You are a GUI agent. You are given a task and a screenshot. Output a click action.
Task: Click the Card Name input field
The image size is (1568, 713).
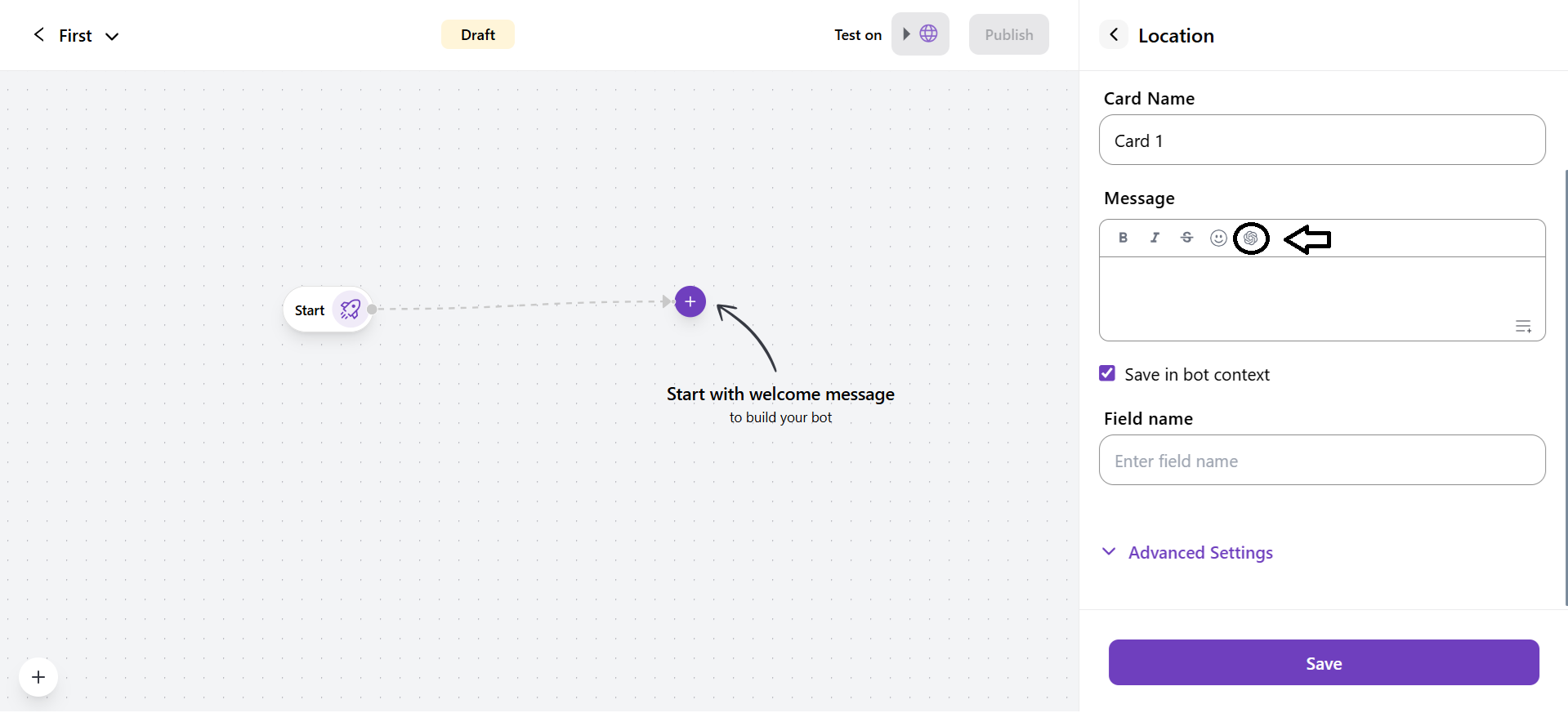tap(1321, 140)
